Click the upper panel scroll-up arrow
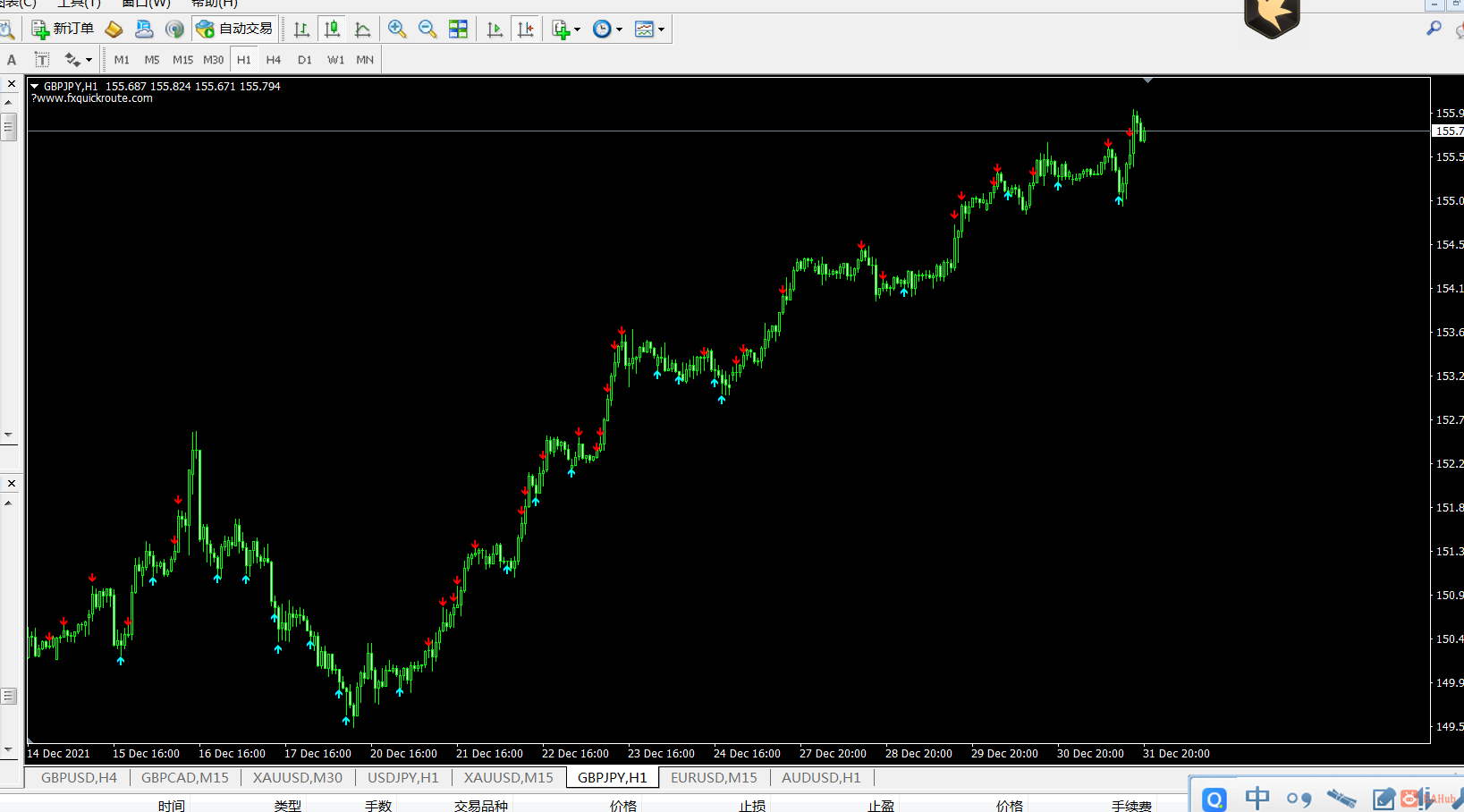Viewport: 1464px width, 812px height. [8, 102]
